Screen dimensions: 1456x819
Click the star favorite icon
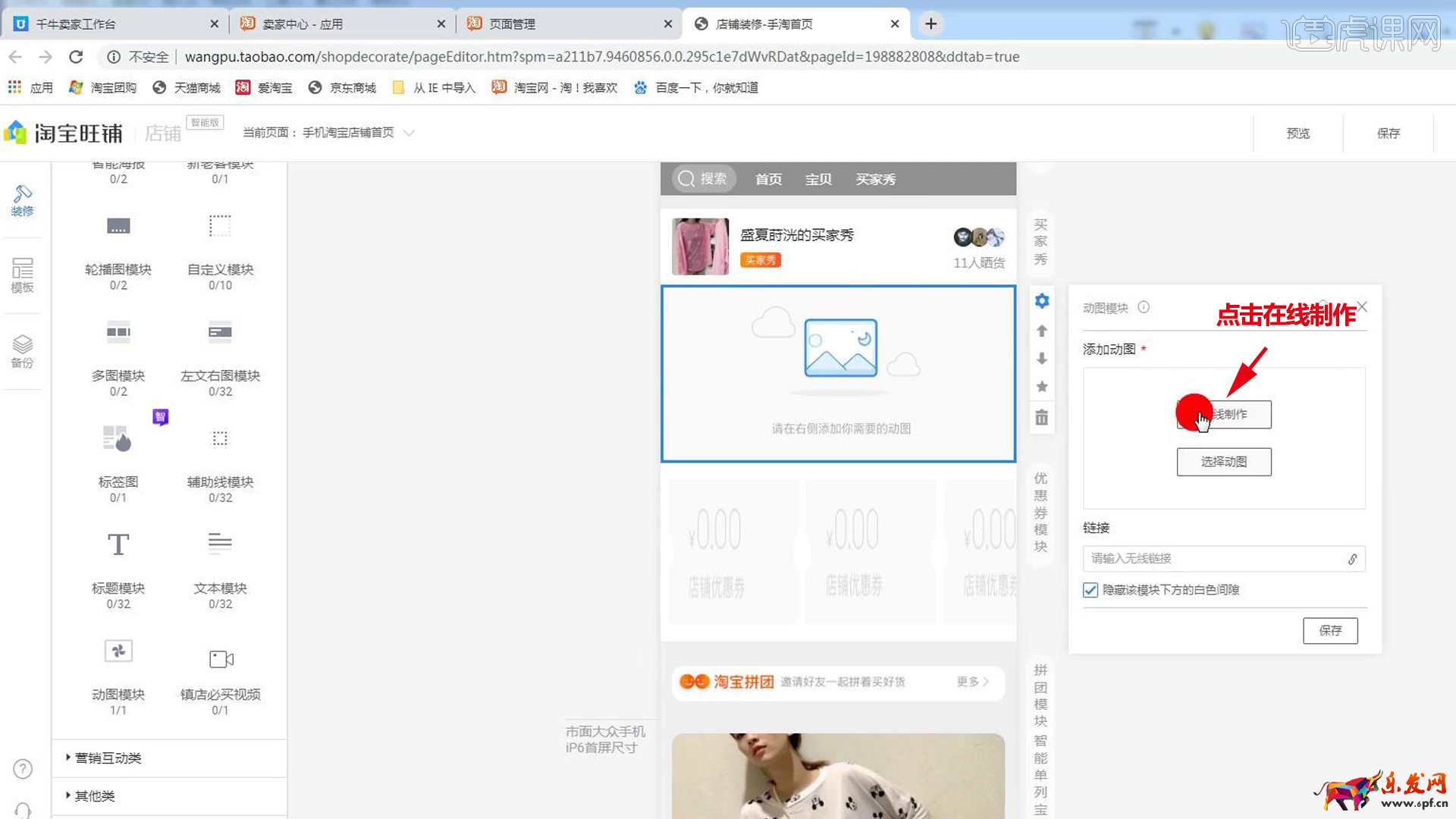1042,387
